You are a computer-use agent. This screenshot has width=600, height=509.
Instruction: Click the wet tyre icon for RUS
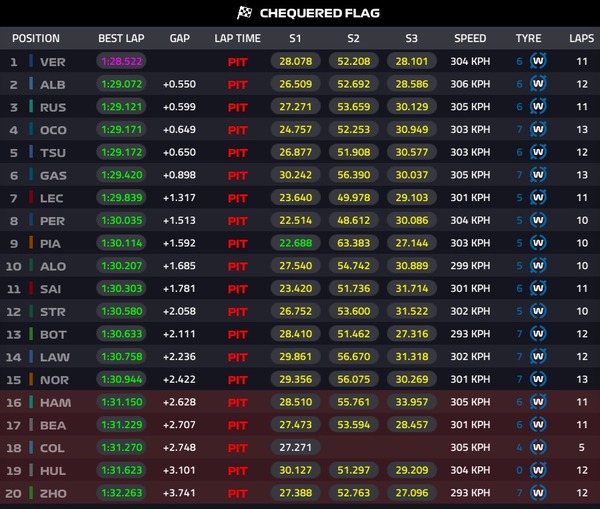coord(538,107)
